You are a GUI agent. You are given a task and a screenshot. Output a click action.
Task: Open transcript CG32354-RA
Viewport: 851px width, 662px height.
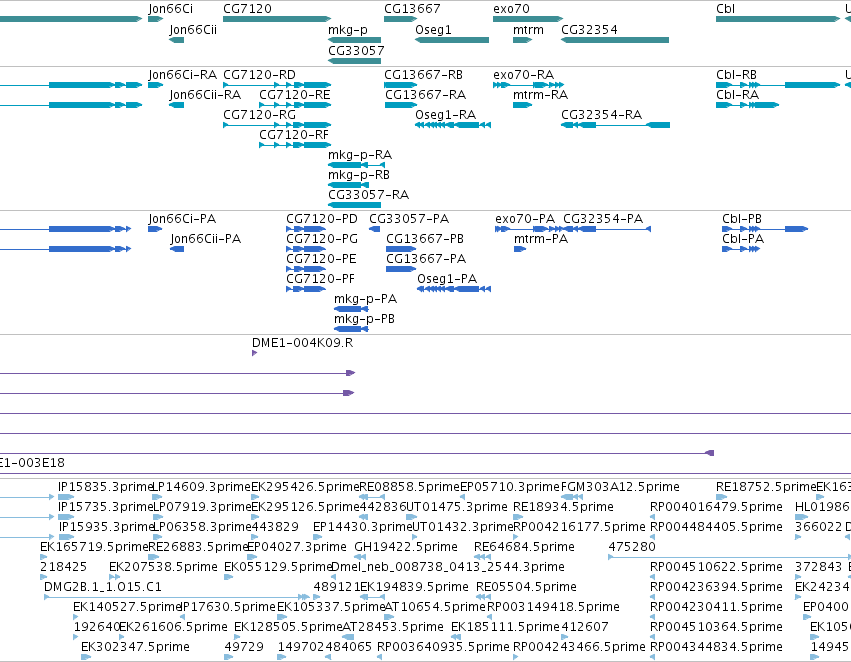pyautogui.click(x=615, y=125)
